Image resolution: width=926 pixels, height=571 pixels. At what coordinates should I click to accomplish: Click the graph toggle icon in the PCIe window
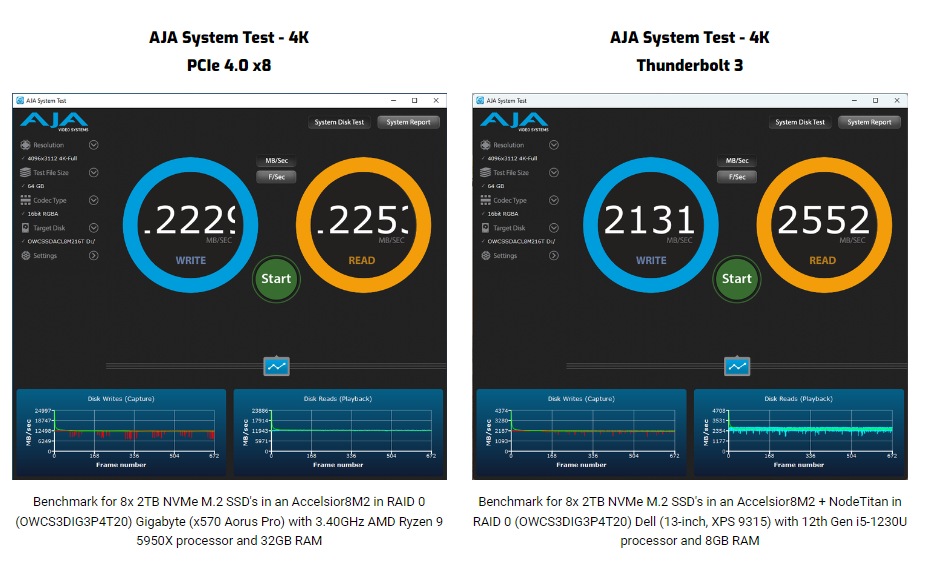[x=276, y=367]
